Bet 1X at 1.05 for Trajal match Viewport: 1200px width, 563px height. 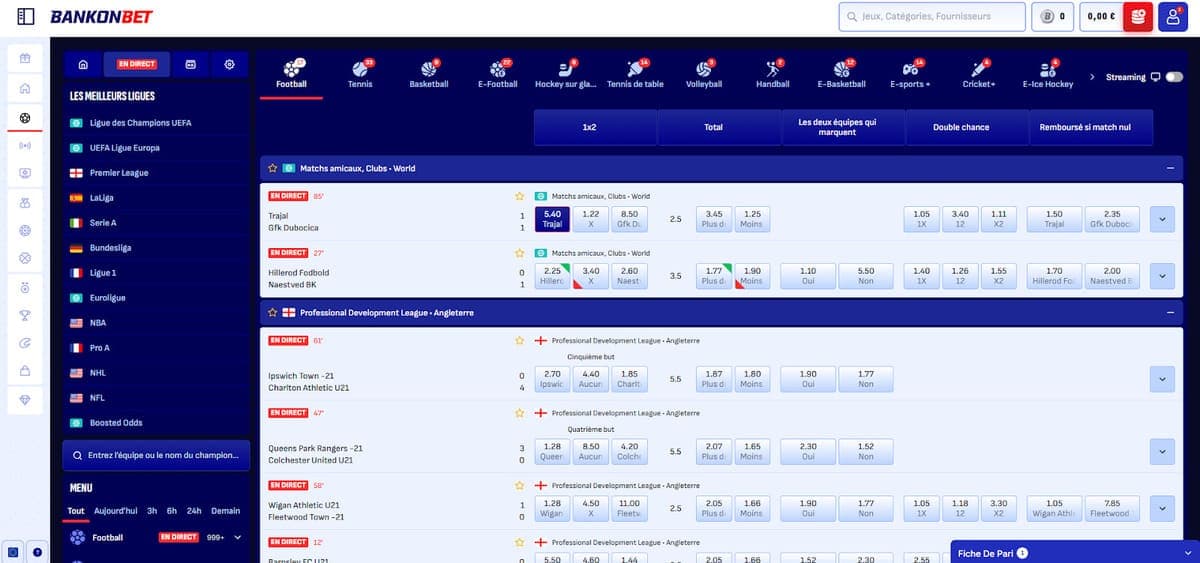[922, 219]
